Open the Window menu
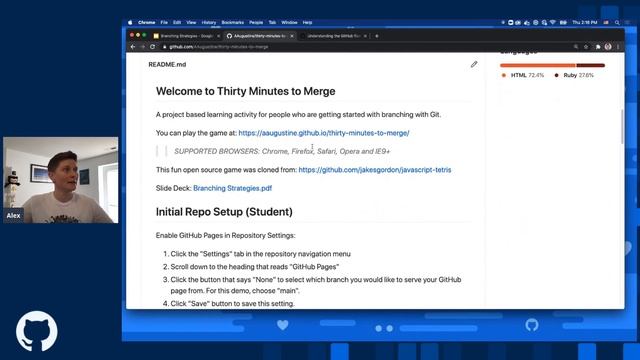The width and height of the screenshot is (640, 360). click(289, 22)
